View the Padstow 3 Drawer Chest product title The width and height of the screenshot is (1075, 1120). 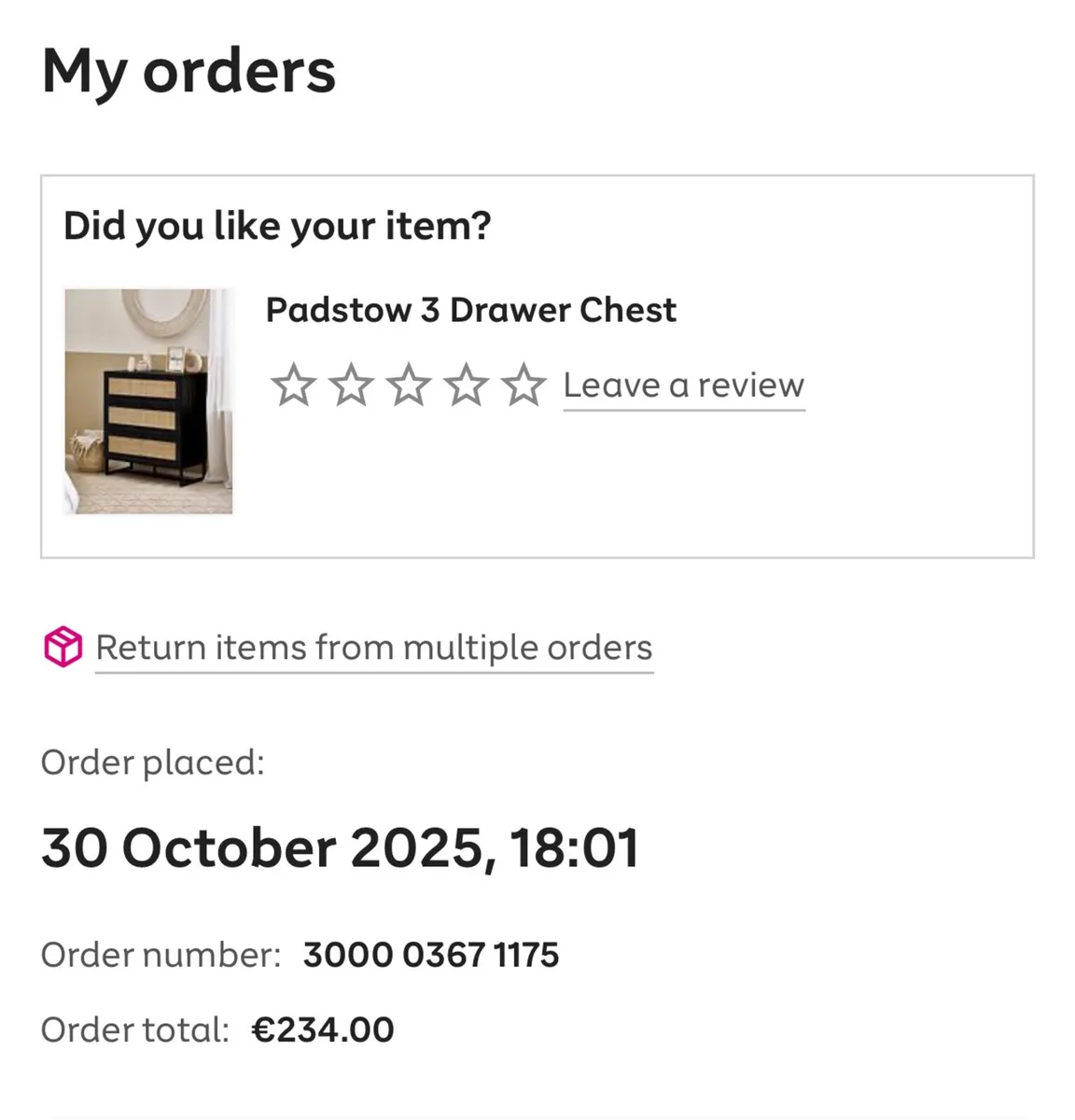coord(471,310)
